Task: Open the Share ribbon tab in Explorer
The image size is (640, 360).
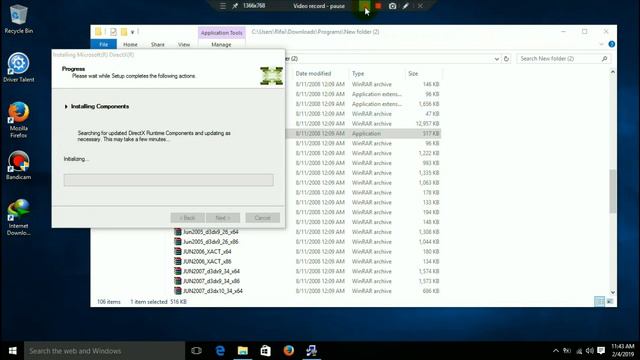Action: 158,44
